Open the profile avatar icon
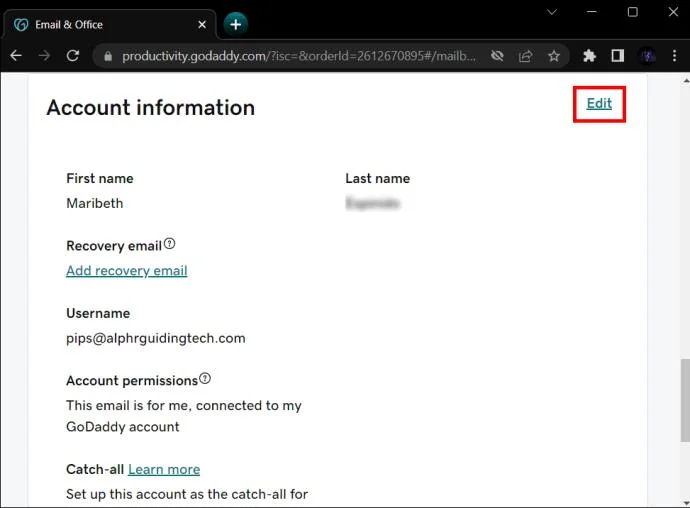This screenshot has width=690, height=508. 646,56
